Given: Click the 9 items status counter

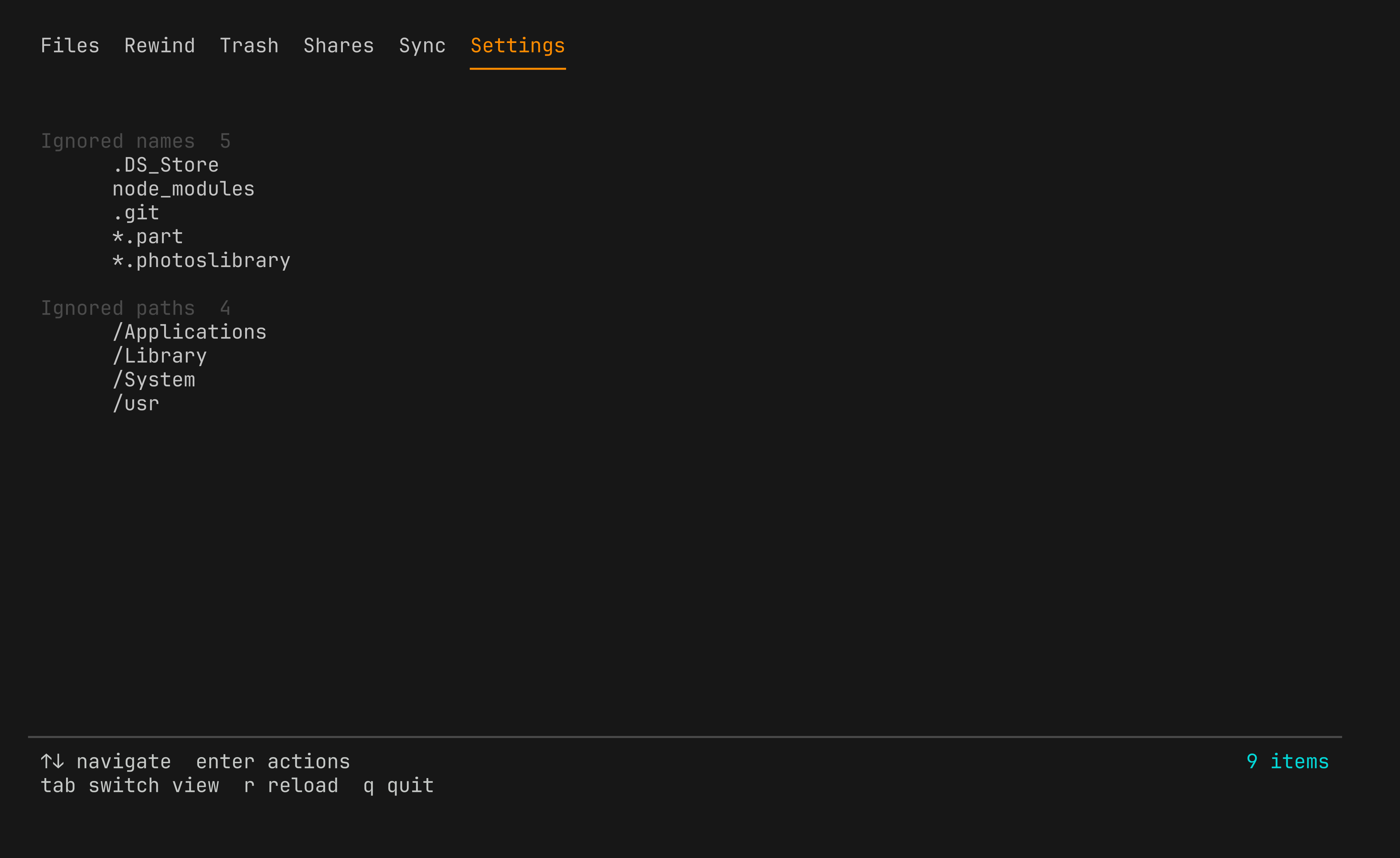Looking at the screenshot, I should [1287, 761].
